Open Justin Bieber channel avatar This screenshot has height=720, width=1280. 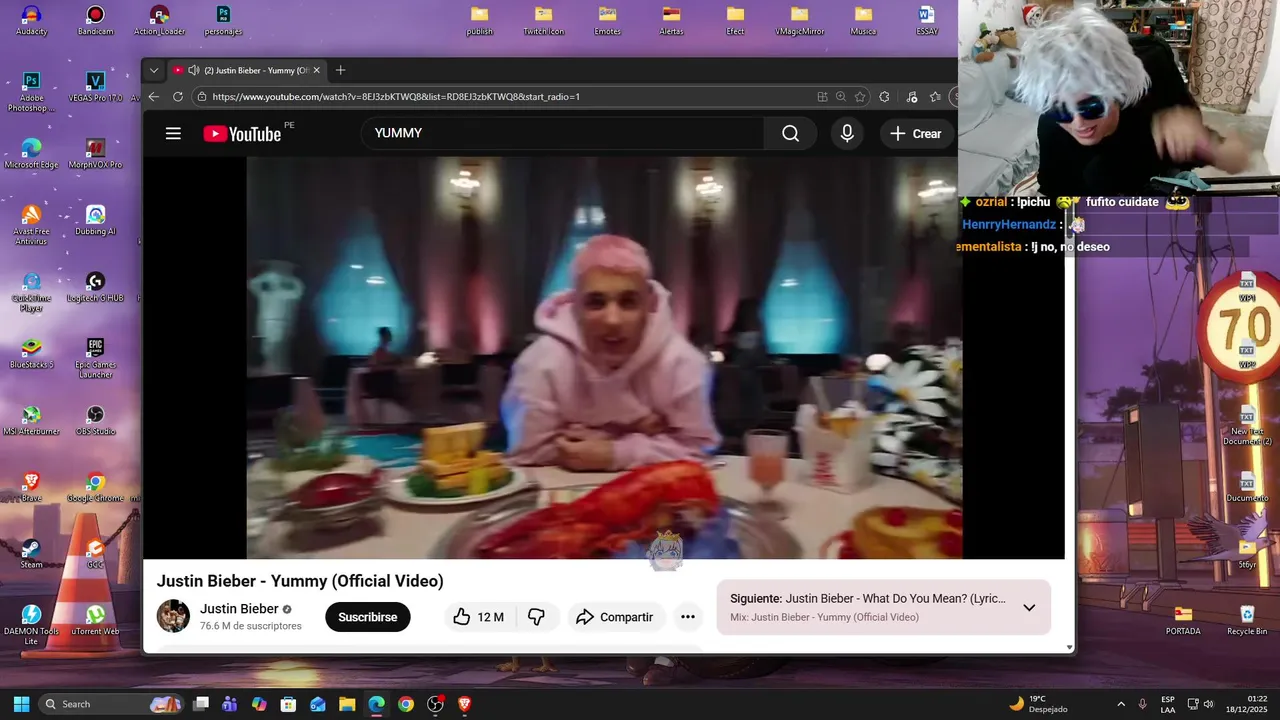pyautogui.click(x=173, y=616)
